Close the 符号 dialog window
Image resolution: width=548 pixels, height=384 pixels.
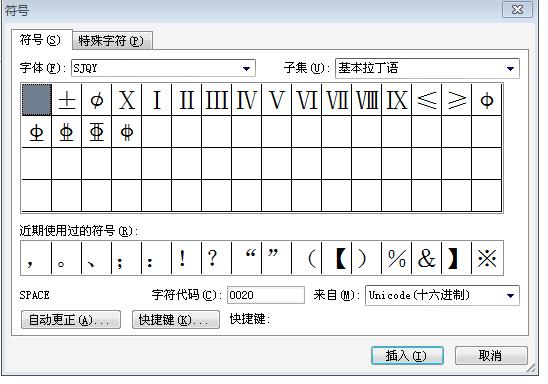click(518, 9)
